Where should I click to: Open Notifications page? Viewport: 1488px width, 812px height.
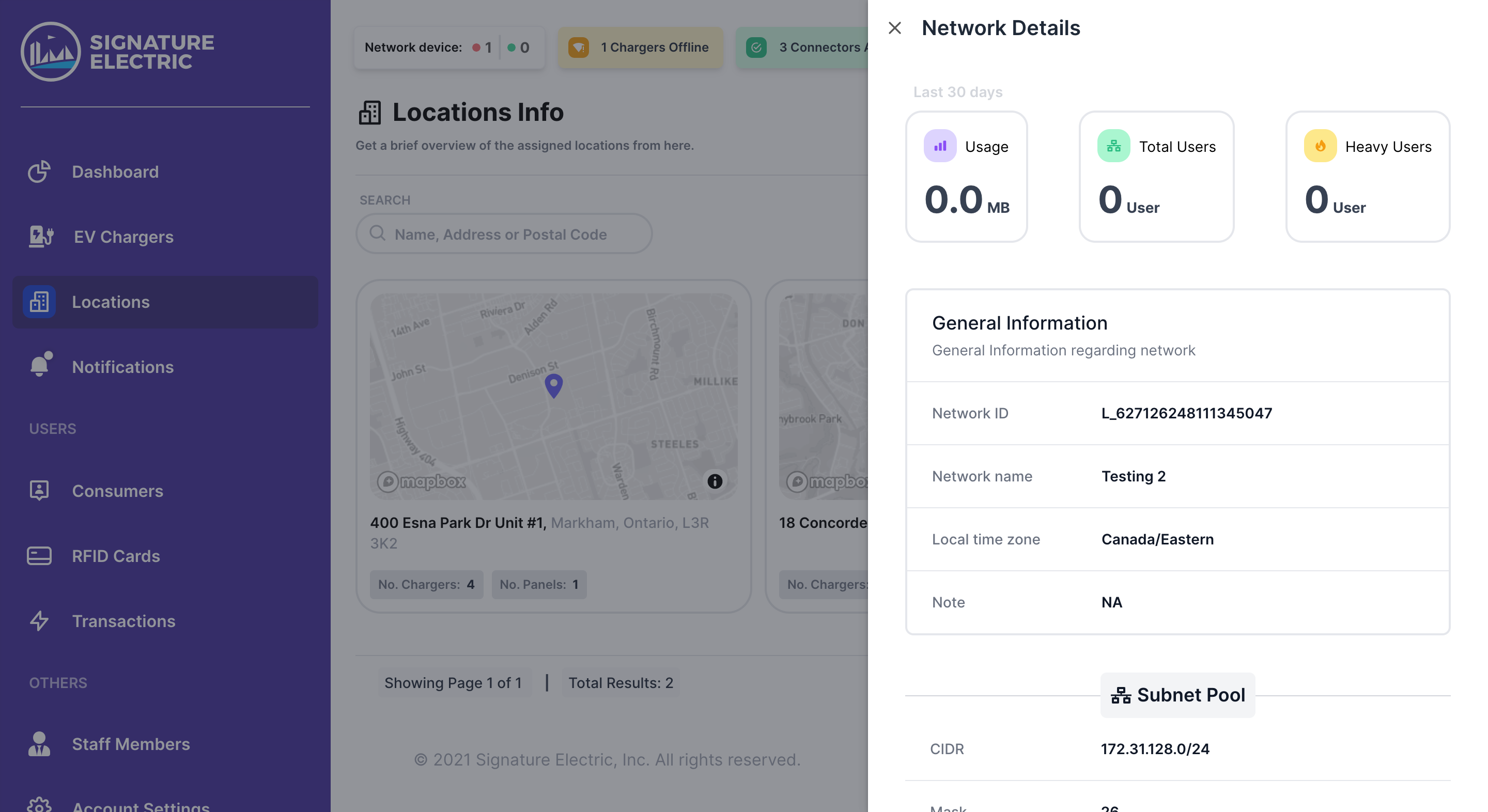[165, 367]
